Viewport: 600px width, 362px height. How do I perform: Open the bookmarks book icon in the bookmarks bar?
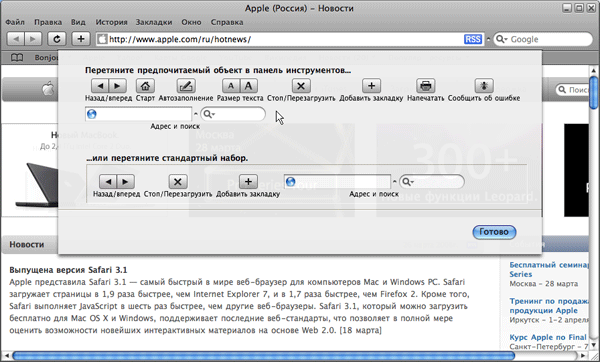(x=16, y=58)
